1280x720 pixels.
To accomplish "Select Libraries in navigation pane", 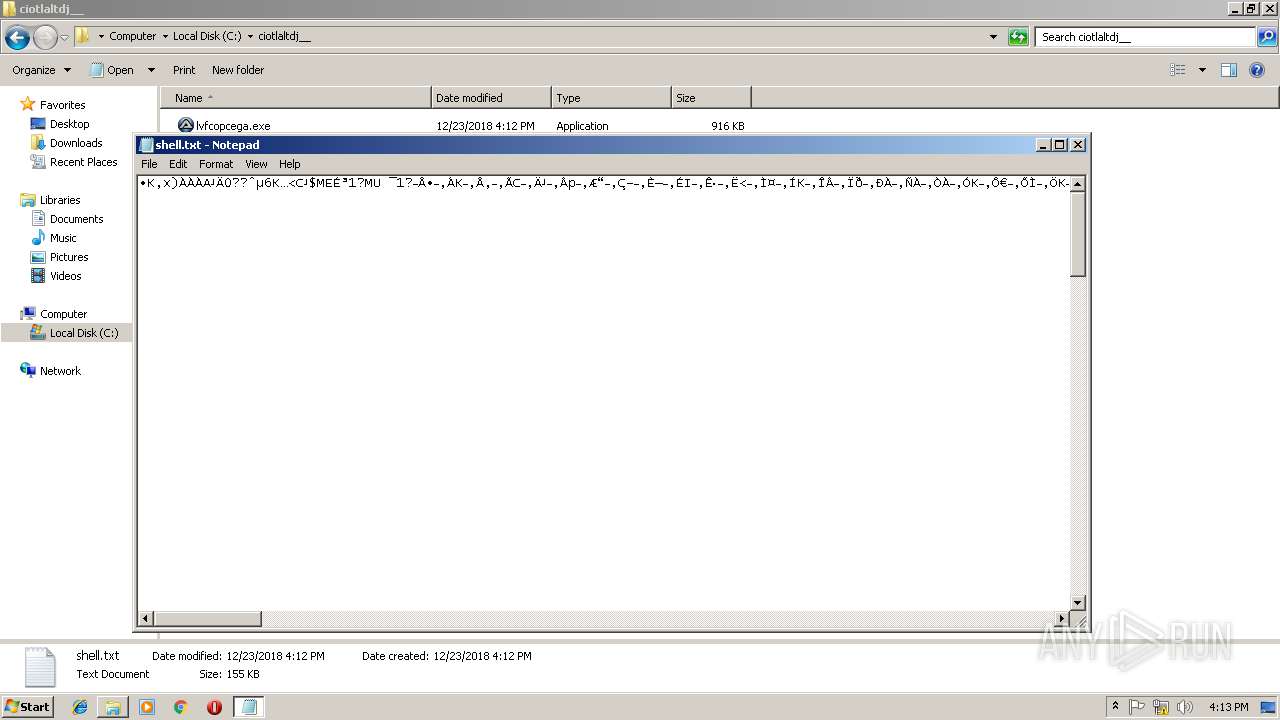I will tap(60, 200).
